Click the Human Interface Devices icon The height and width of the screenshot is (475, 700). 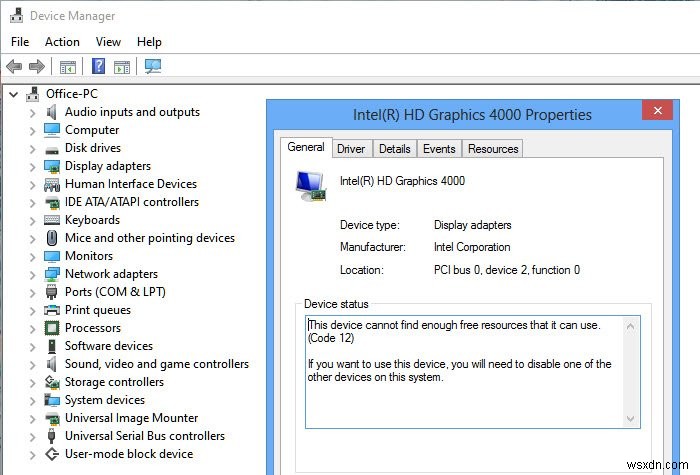[52, 184]
